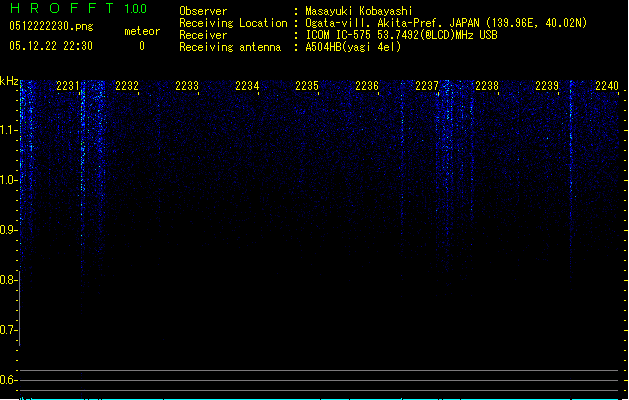Click time marker 2235
The width and height of the screenshot is (629, 400).
click(x=307, y=86)
